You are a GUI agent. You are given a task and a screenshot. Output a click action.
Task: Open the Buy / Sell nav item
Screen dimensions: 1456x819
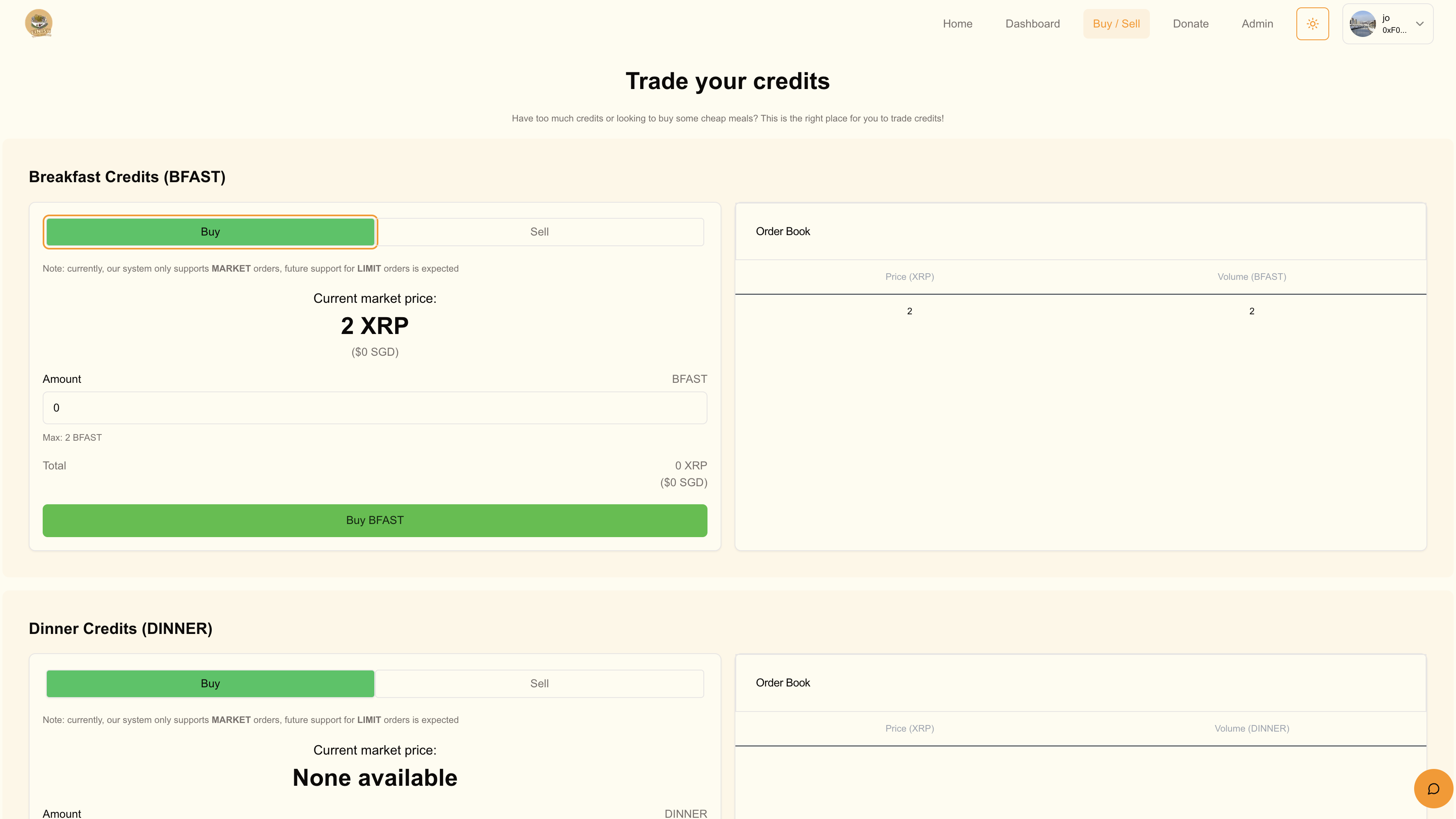tap(1116, 24)
